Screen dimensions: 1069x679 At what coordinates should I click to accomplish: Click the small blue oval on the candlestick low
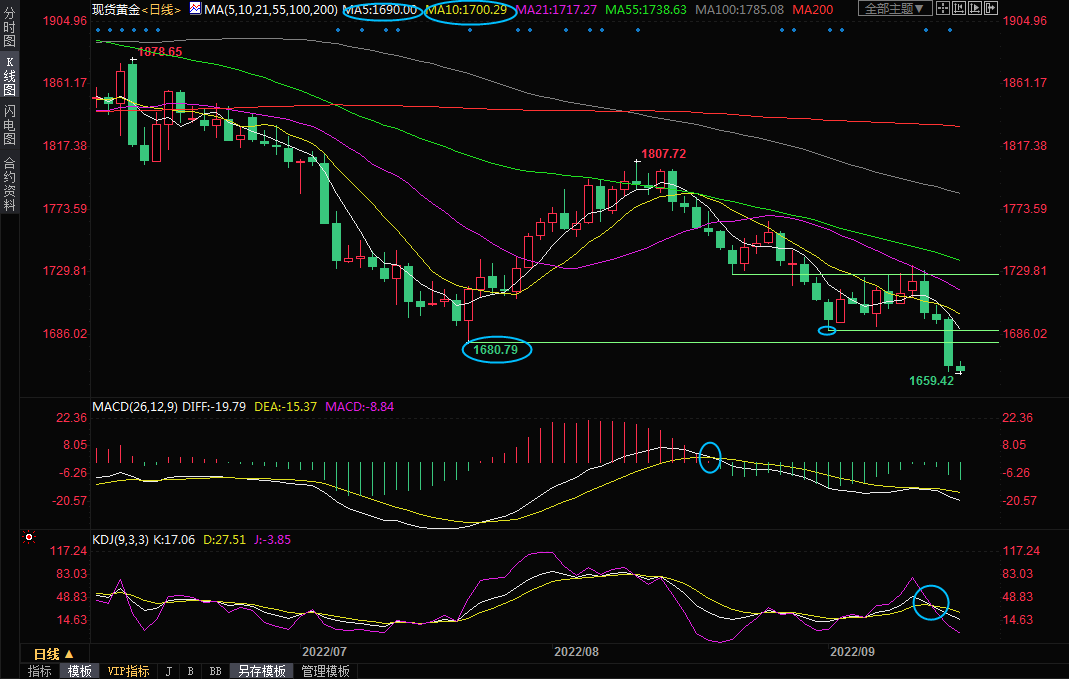pos(827,331)
